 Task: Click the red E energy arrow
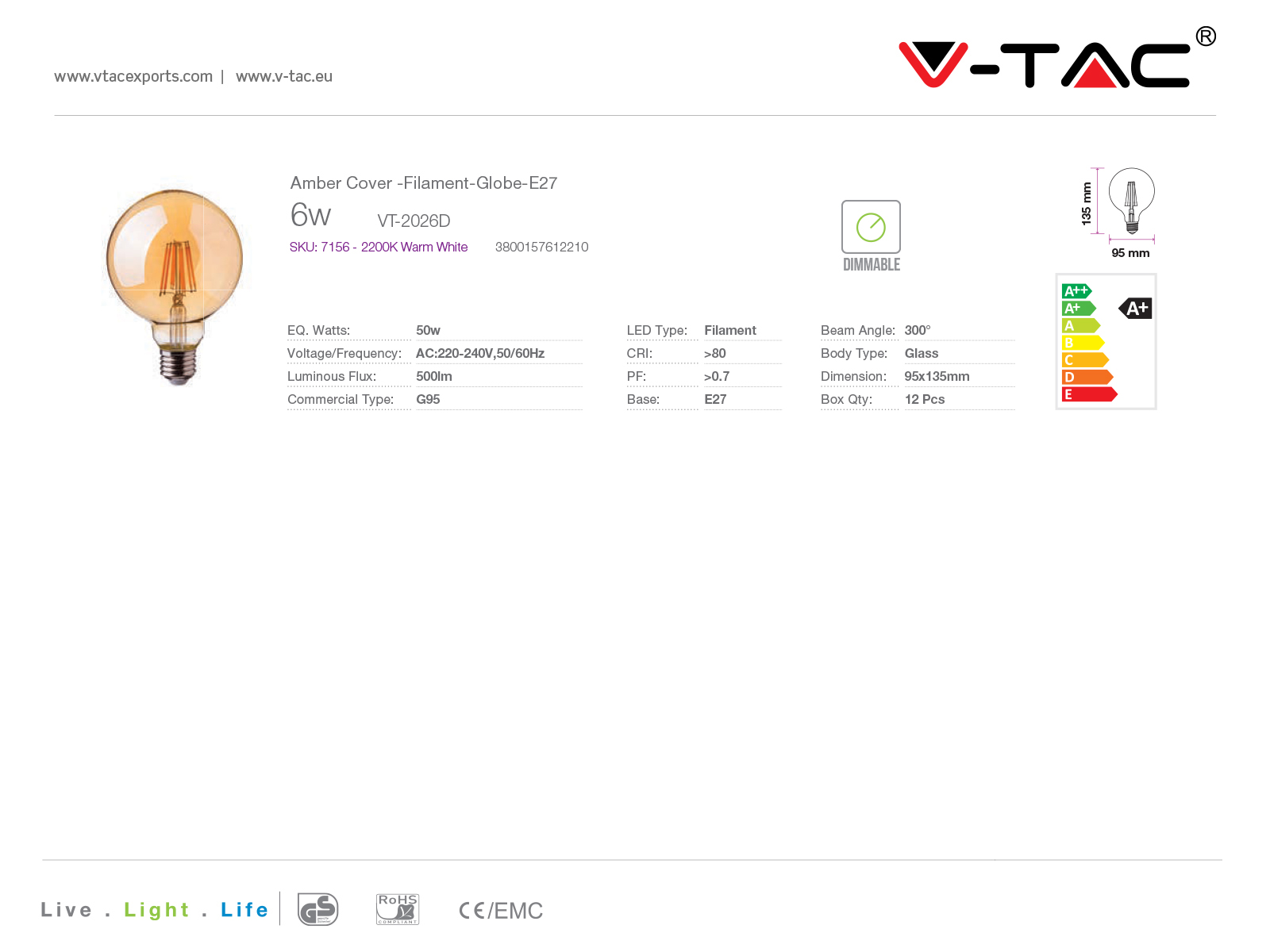(1090, 394)
